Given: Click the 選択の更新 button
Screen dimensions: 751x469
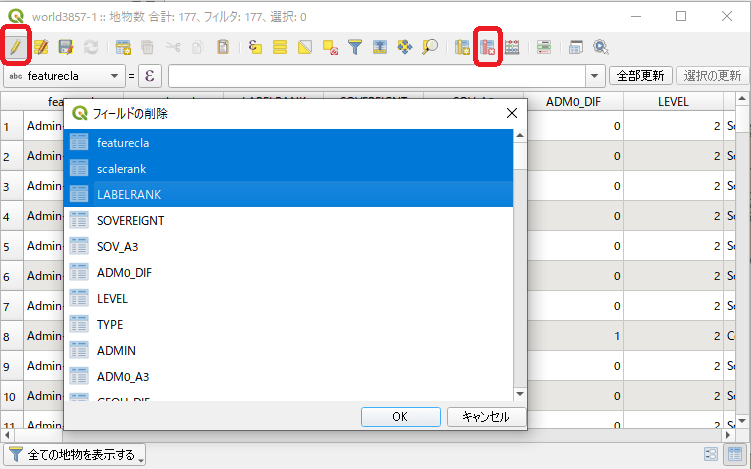Looking at the screenshot, I should click(712, 76).
